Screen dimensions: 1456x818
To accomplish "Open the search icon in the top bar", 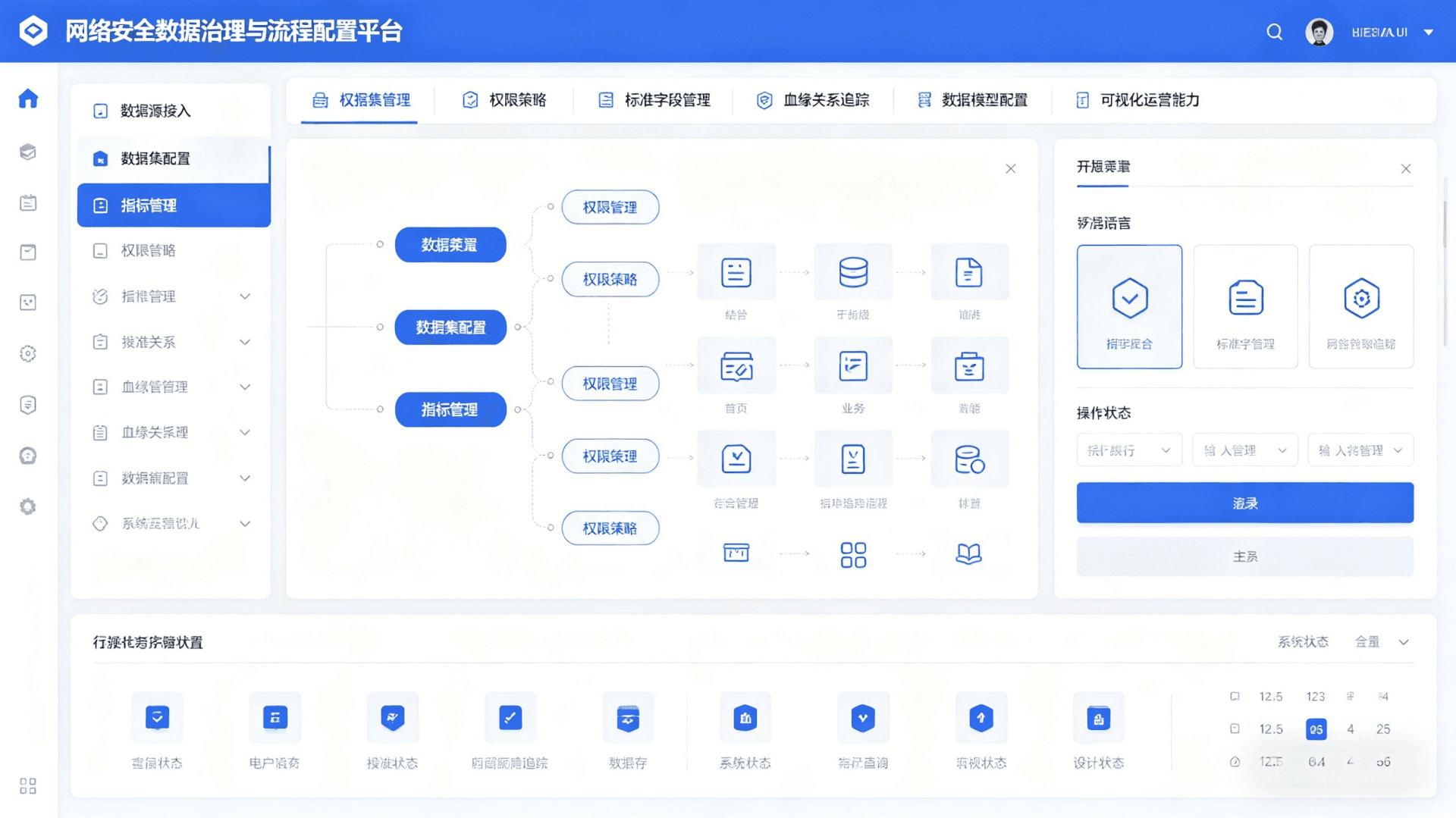I will pos(1274,32).
